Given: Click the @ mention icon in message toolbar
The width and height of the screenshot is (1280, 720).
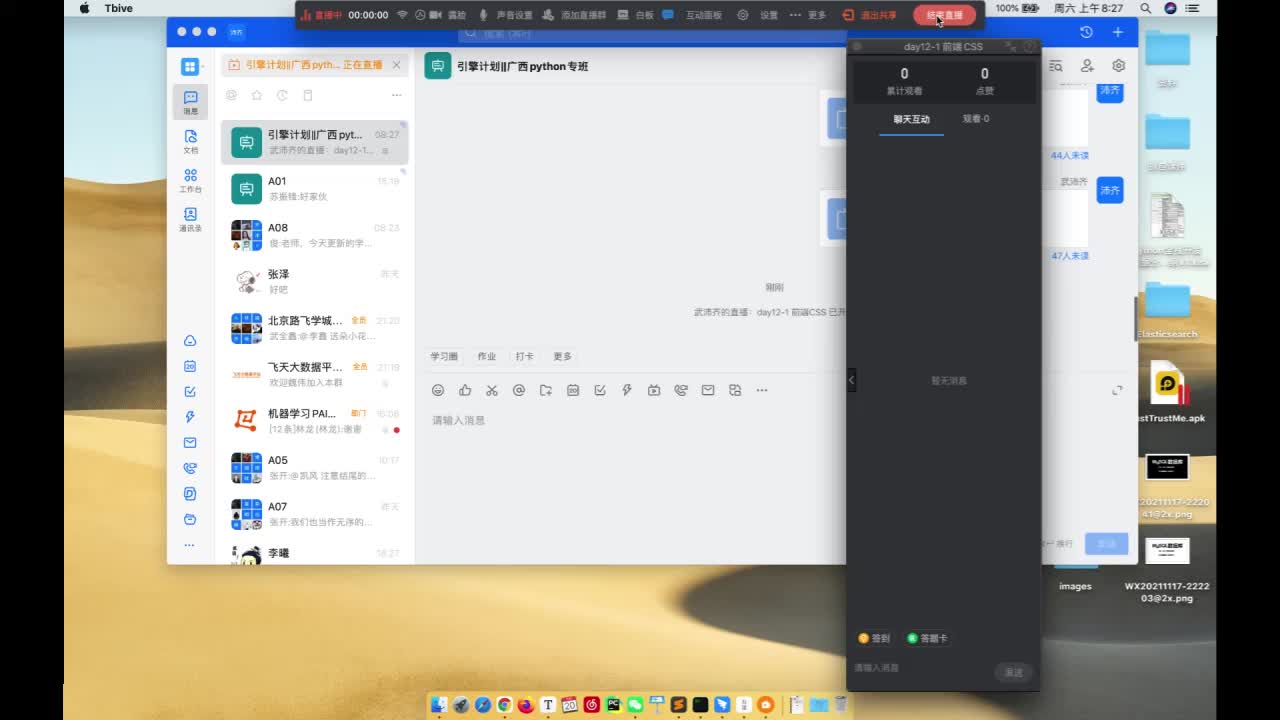Looking at the screenshot, I should coord(519,390).
